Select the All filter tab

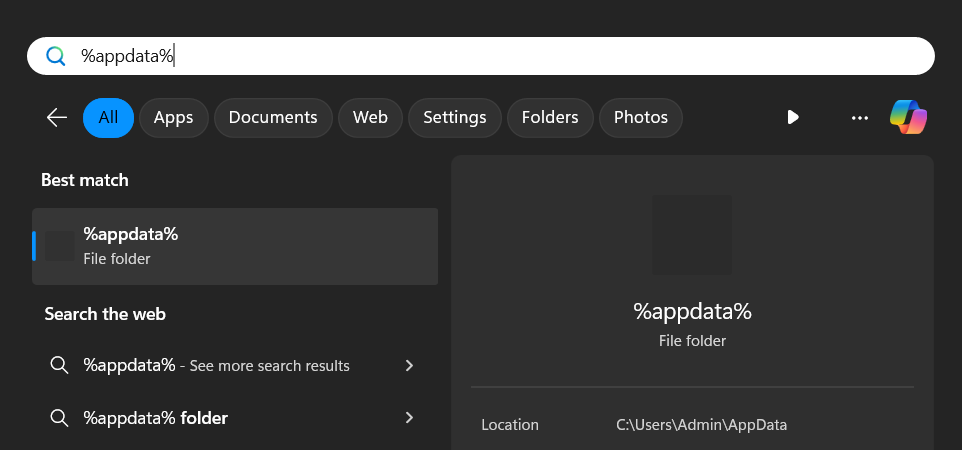pyautogui.click(x=109, y=117)
